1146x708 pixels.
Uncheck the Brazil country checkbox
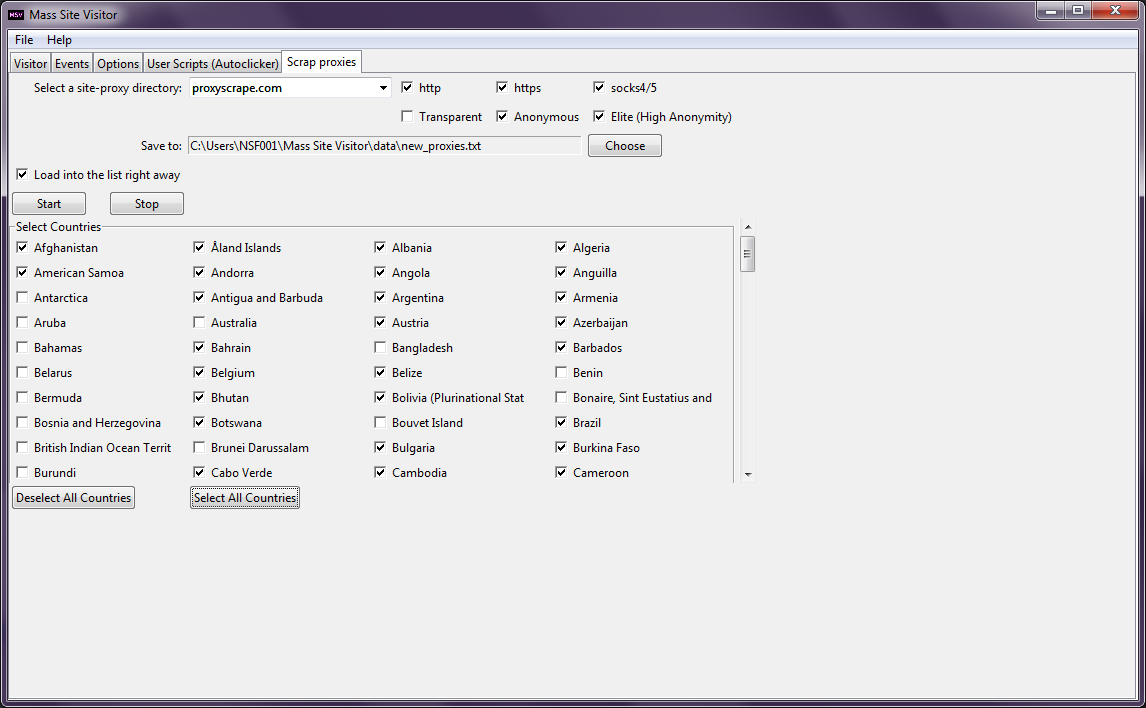562,423
